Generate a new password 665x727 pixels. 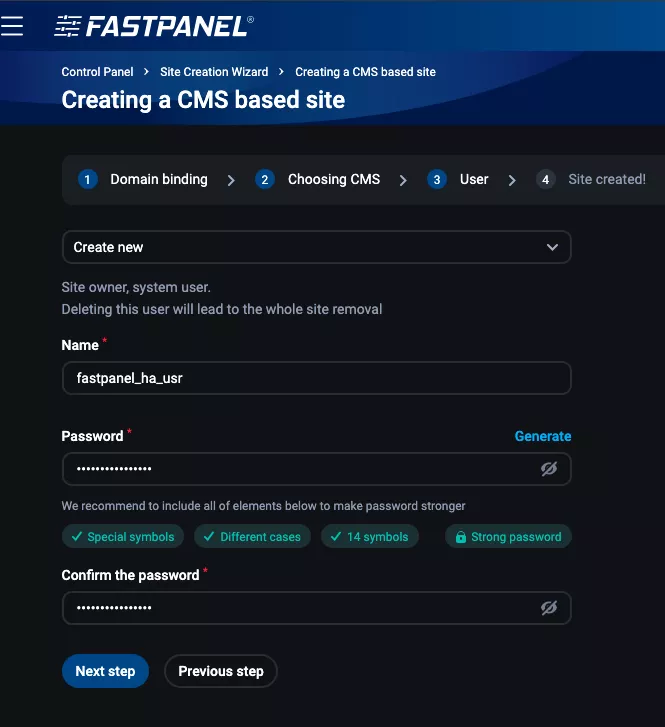(x=543, y=436)
